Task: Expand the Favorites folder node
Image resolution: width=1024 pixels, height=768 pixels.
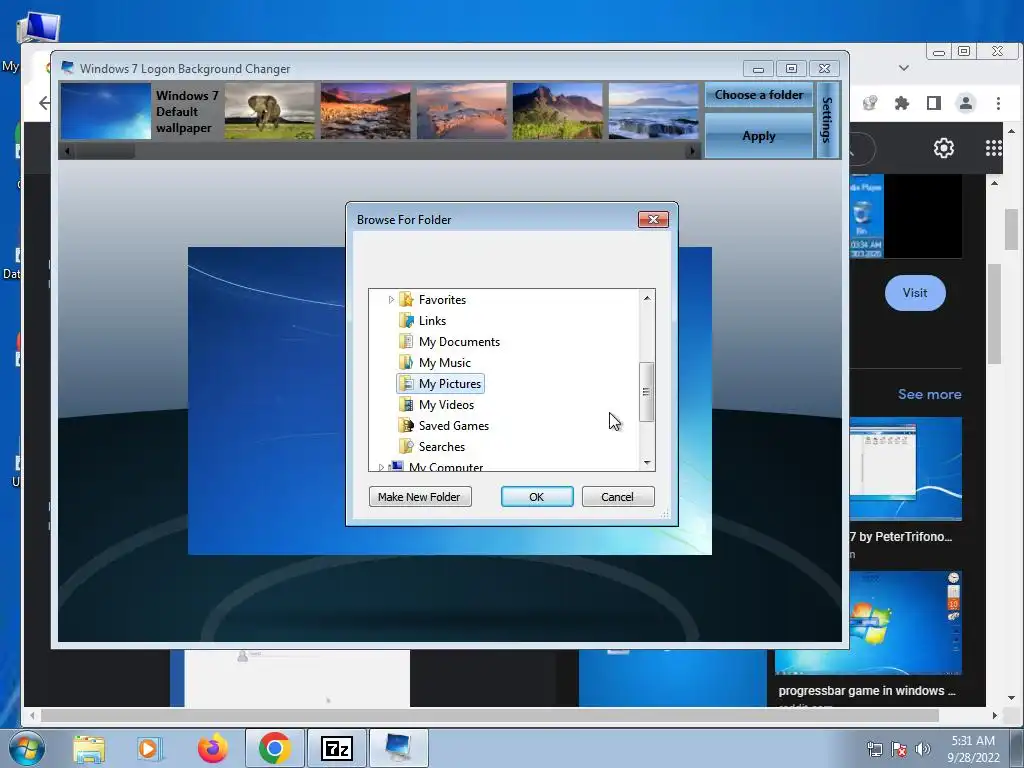Action: point(391,300)
